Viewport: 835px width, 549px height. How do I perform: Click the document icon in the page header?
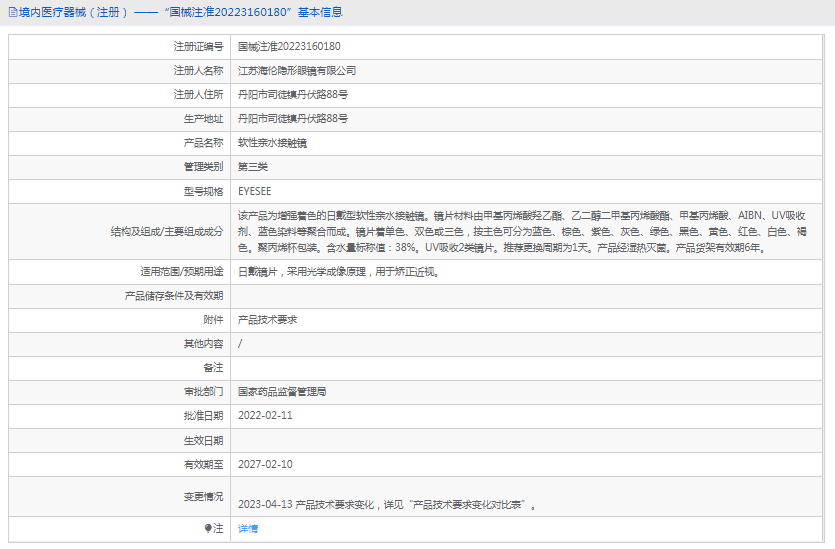[x=12, y=13]
